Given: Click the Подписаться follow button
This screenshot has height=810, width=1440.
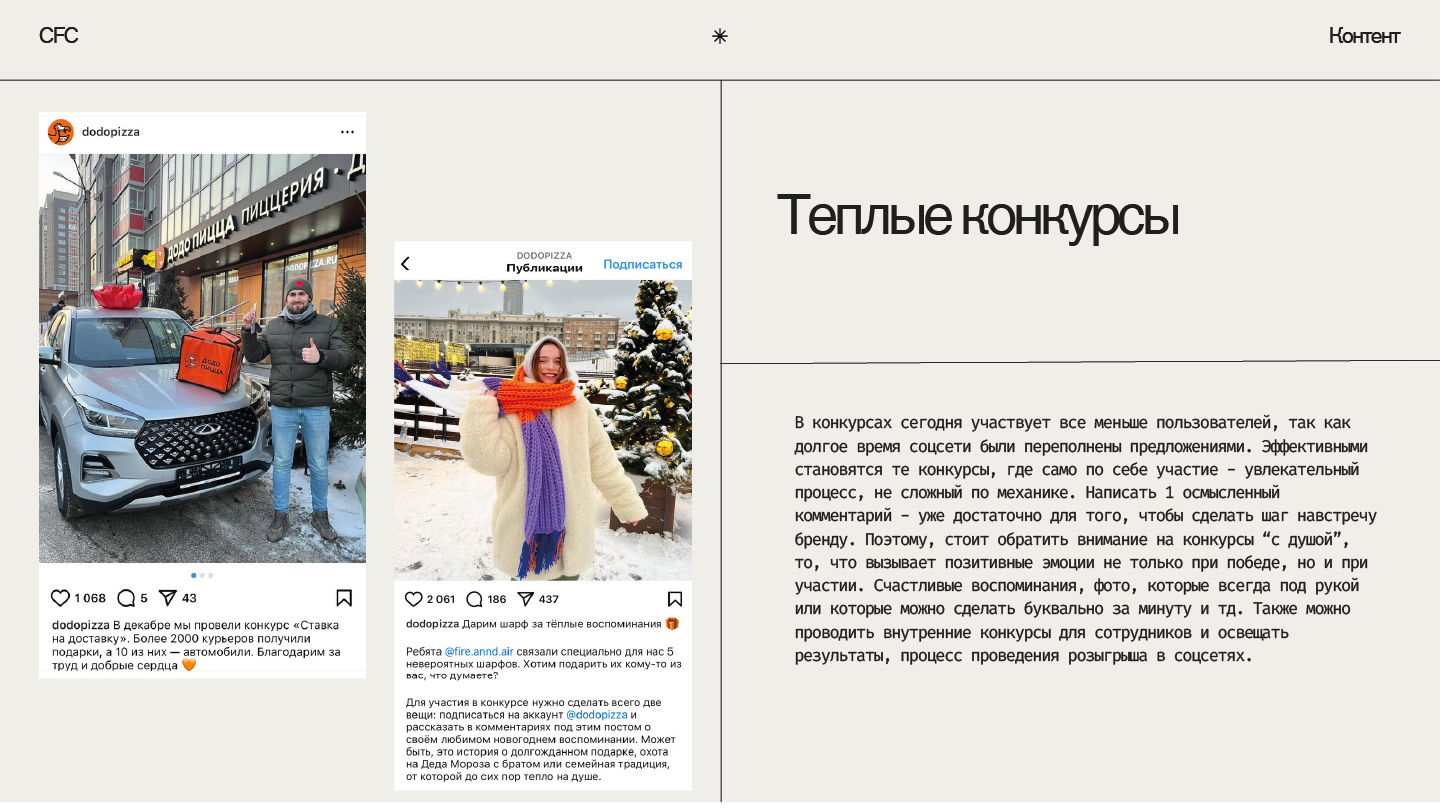Looking at the screenshot, I should (642, 265).
